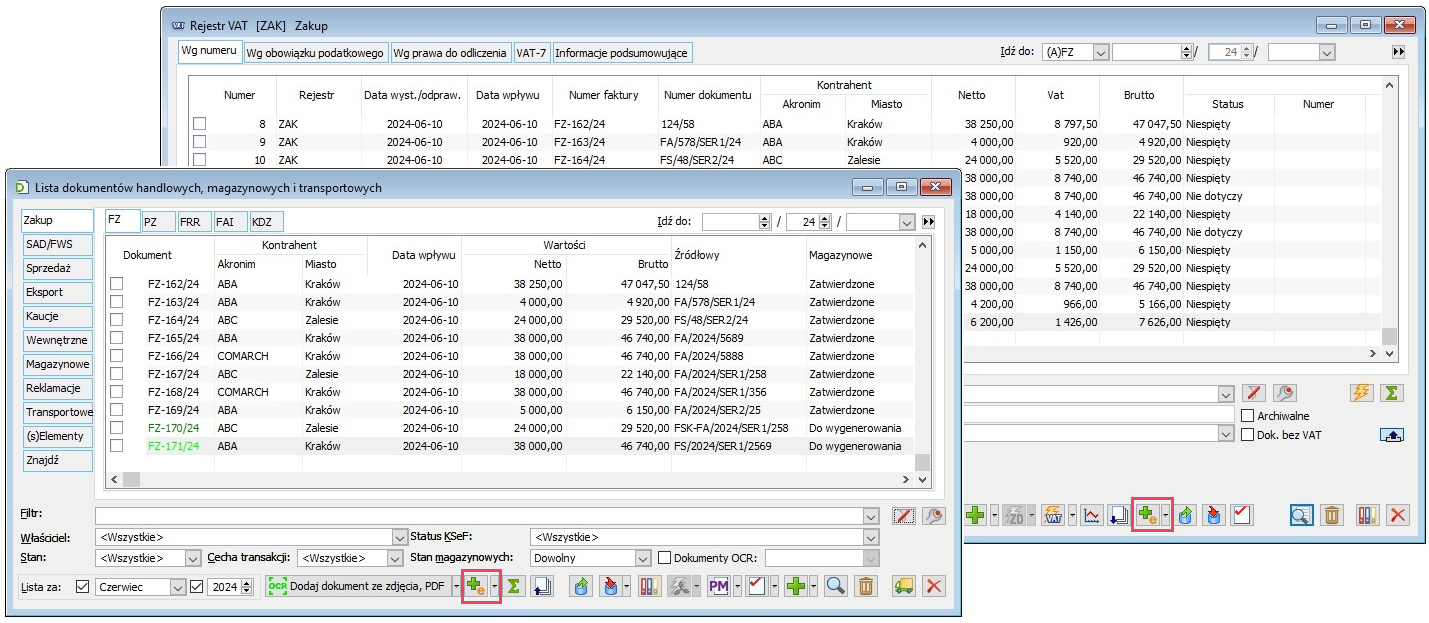The height and width of the screenshot is (623, 1429).
Task: Toggle the Dok. bez VAT checkbox
Action: point(1247,434)
